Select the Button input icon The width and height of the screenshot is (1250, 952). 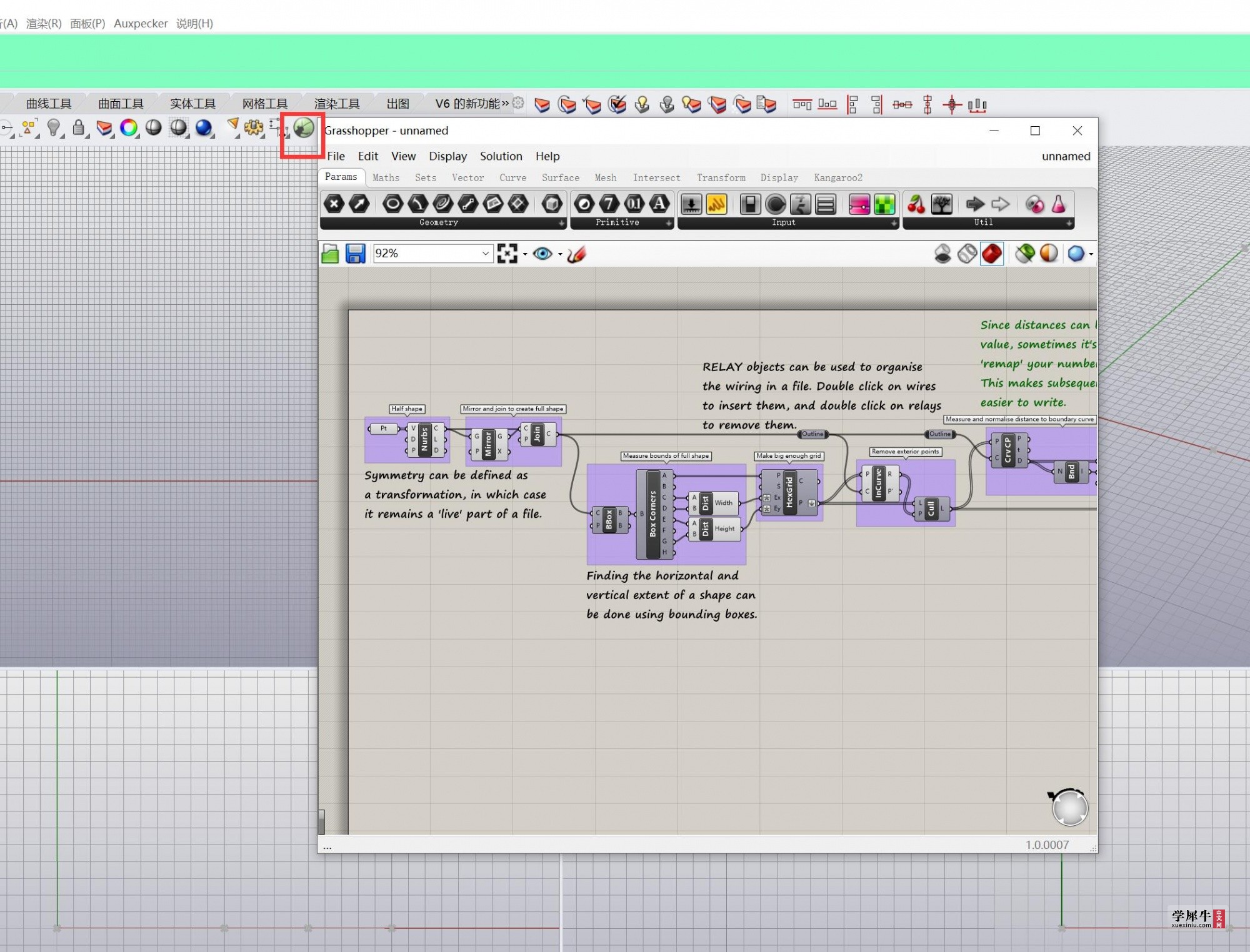pos(775,204)
